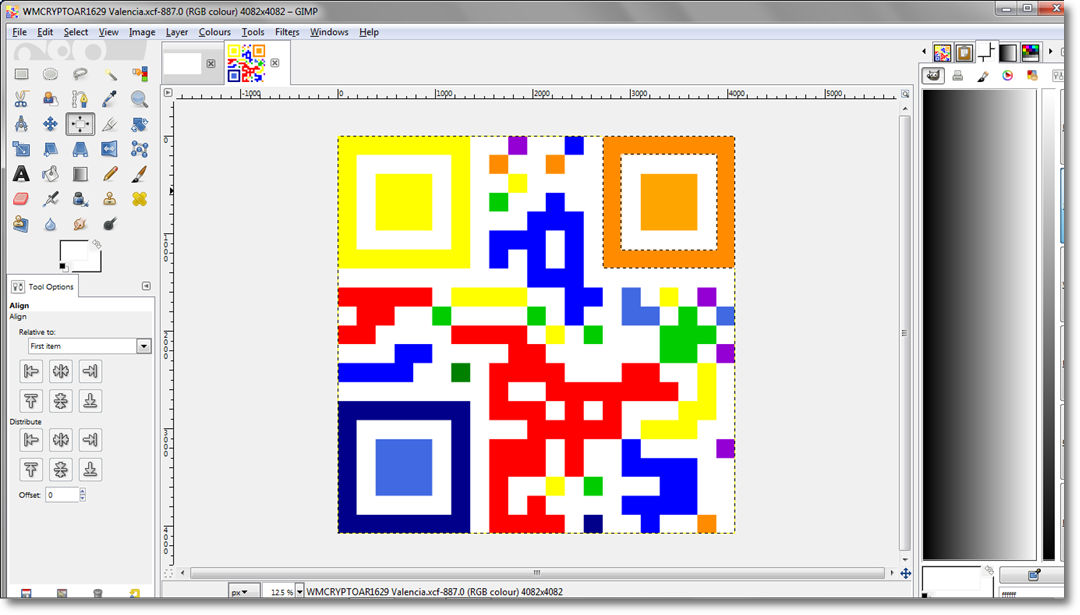Activate the Paths tool

pyautogui.click(x=80, y=99)
